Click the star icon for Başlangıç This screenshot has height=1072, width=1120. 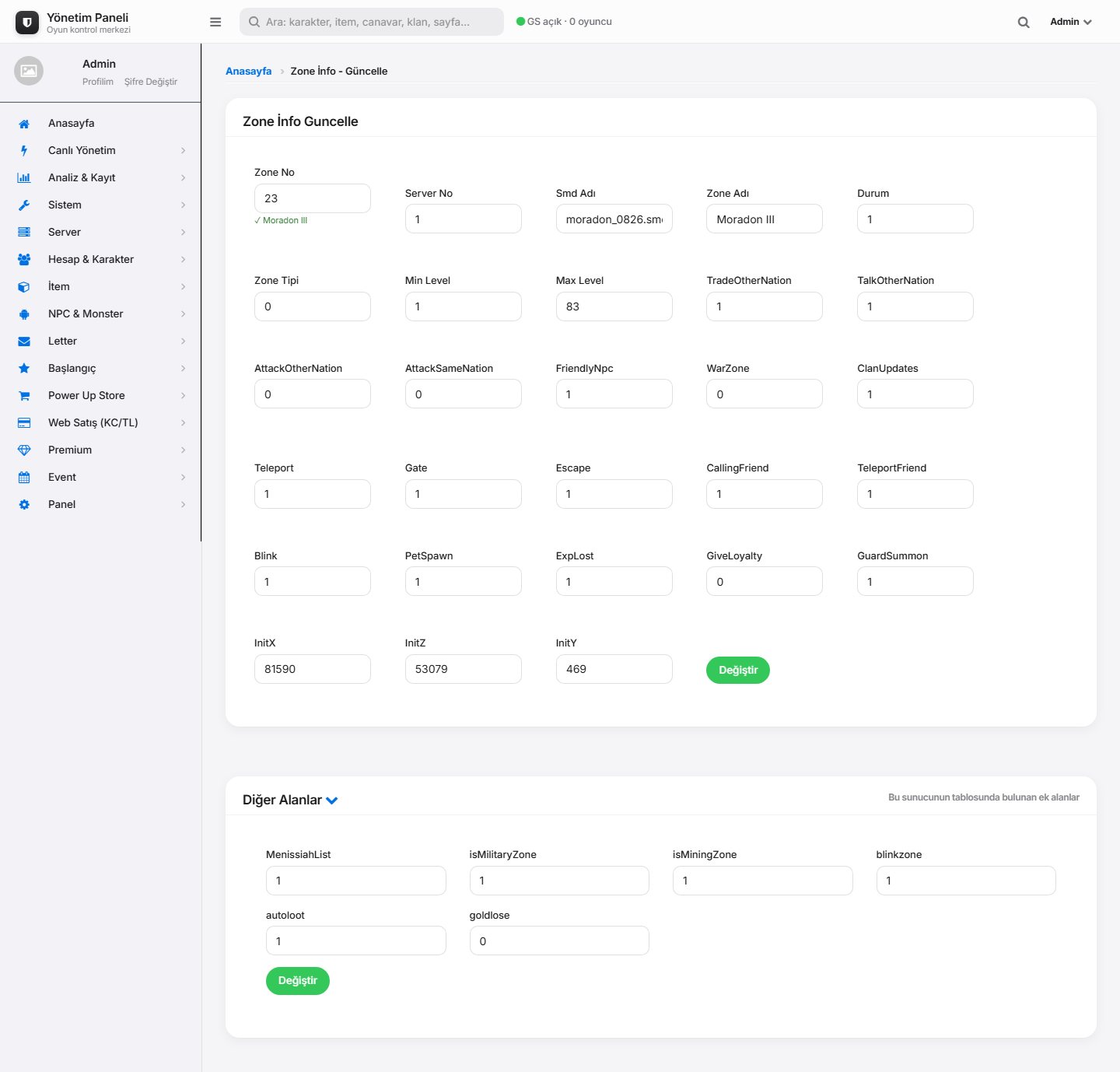click(x=24, y=369)
